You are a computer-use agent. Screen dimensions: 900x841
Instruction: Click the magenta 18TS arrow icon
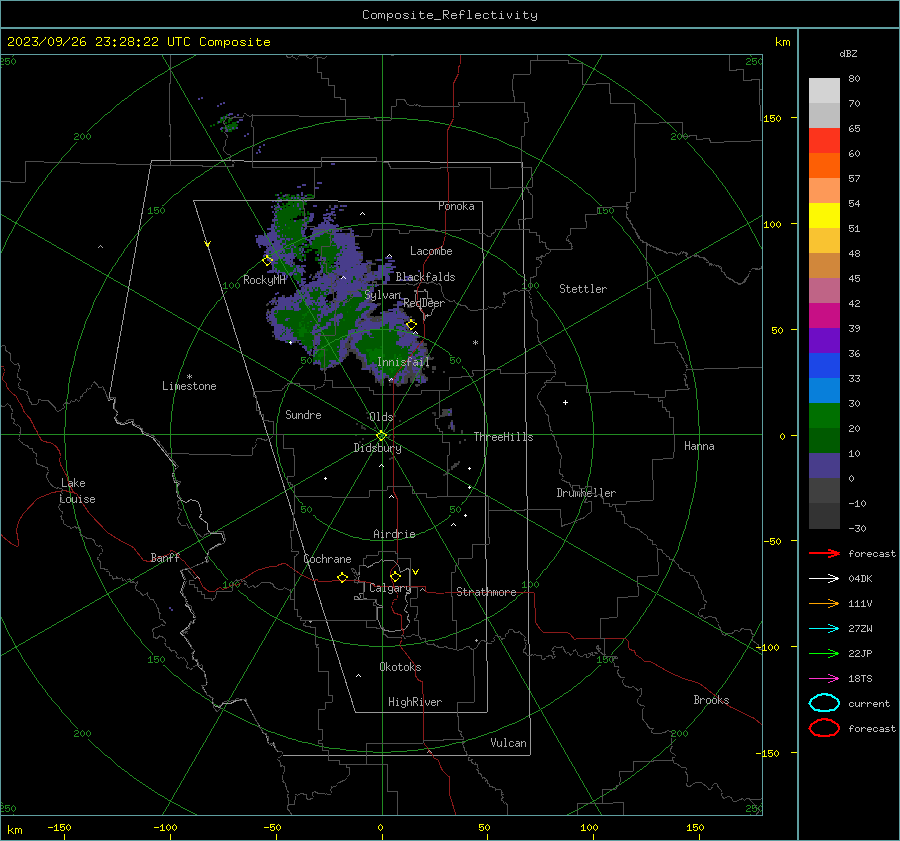(824, 679)
